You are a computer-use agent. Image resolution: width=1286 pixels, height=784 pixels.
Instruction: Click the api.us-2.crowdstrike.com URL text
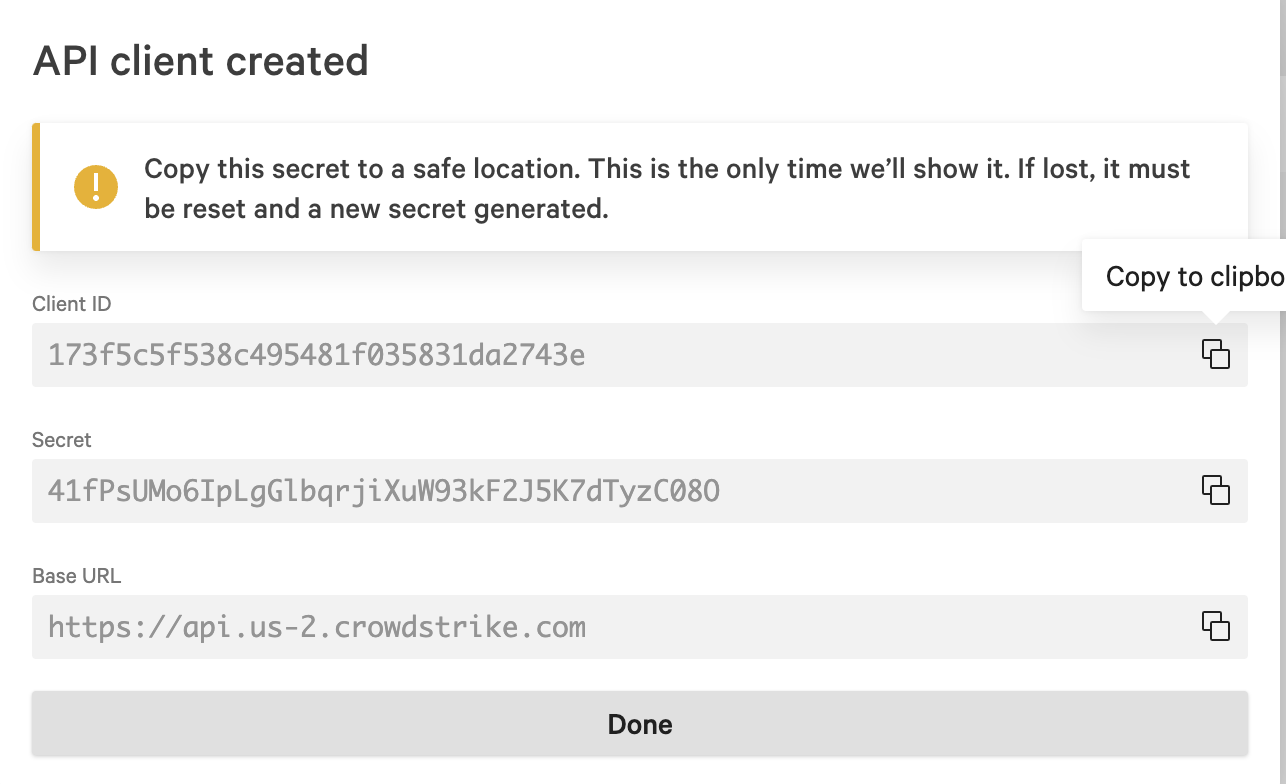click(x=317, y=627)
